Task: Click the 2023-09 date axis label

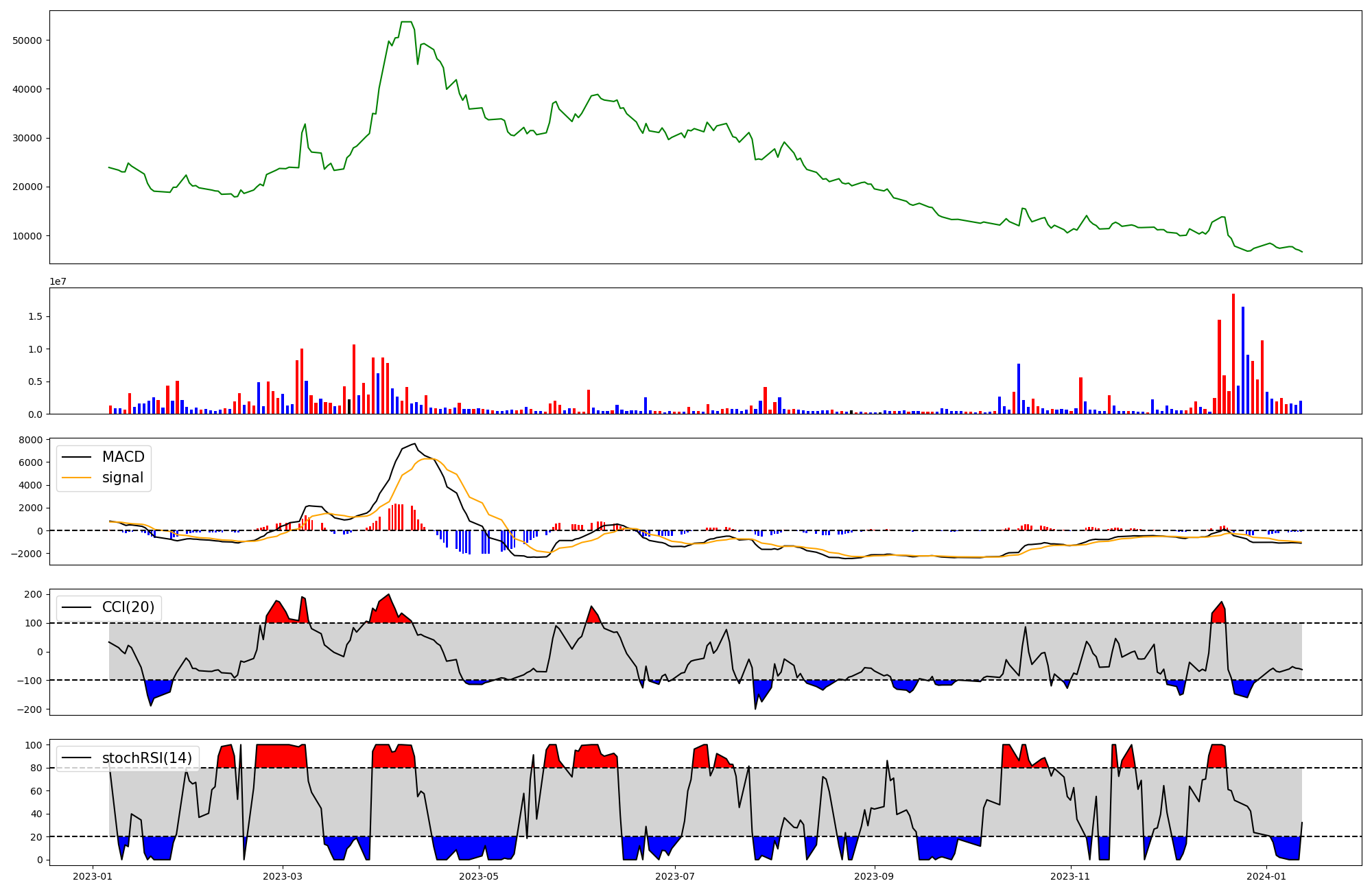Action: 875,876
